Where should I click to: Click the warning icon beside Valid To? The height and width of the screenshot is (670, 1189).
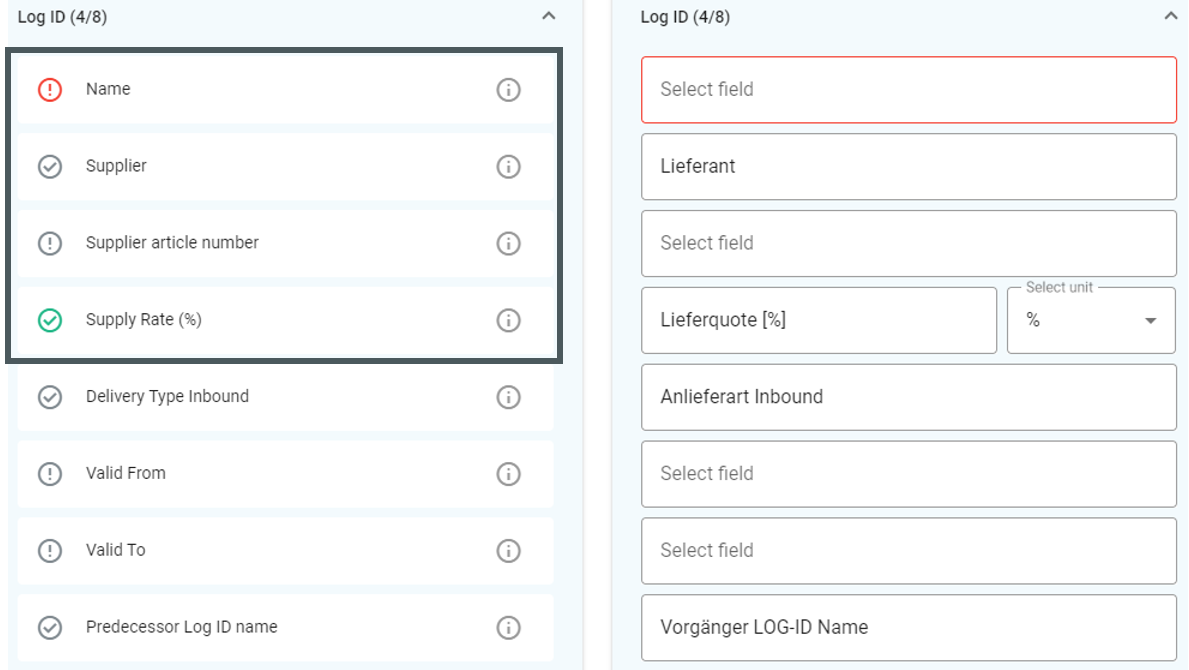(50, 550)
